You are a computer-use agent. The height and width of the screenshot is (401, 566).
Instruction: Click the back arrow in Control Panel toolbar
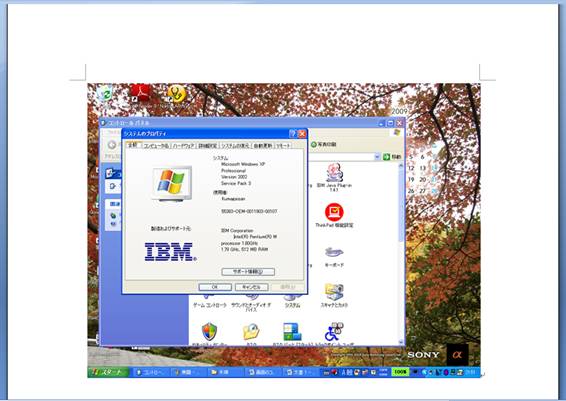pyautogui.click(x=112, y=145)
